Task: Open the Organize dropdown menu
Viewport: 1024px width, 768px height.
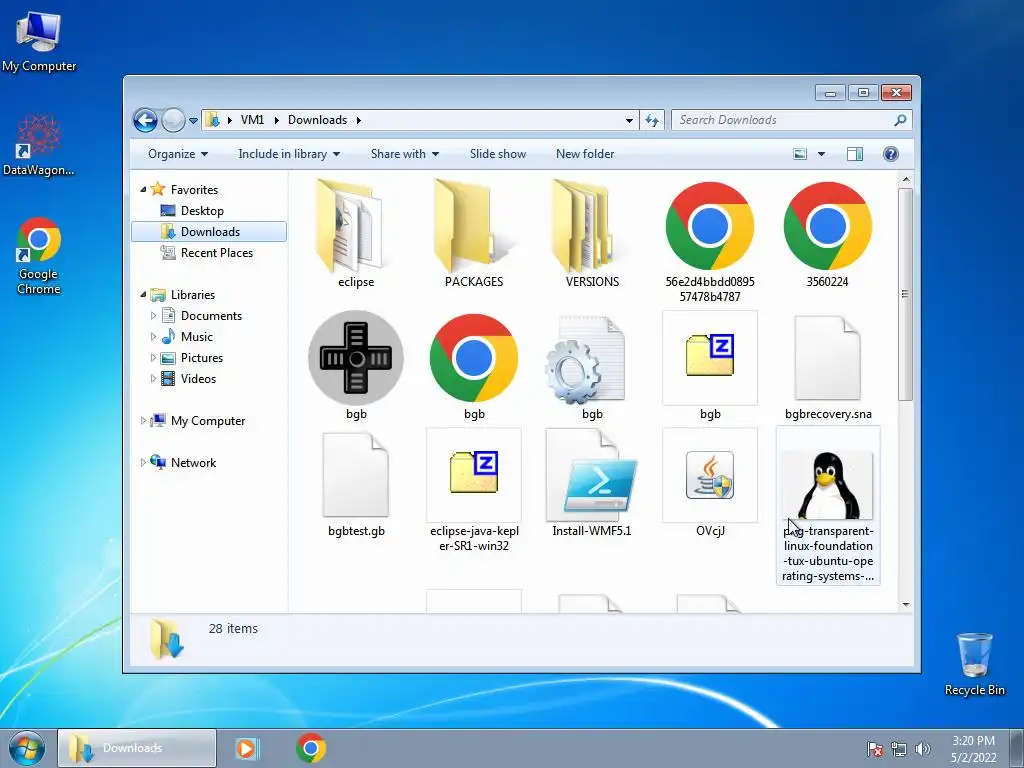Action: tap(178, 154)
